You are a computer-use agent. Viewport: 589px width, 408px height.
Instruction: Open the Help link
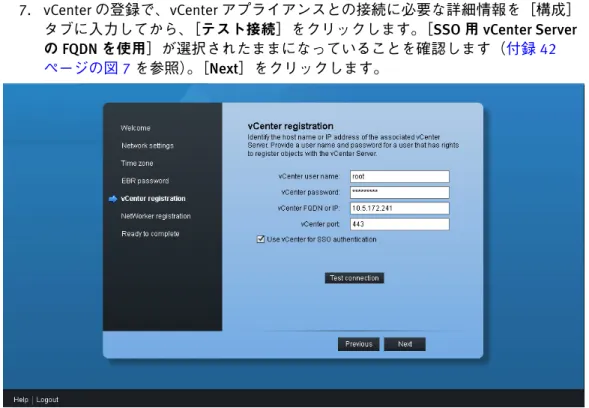click(x=21, y=400)
